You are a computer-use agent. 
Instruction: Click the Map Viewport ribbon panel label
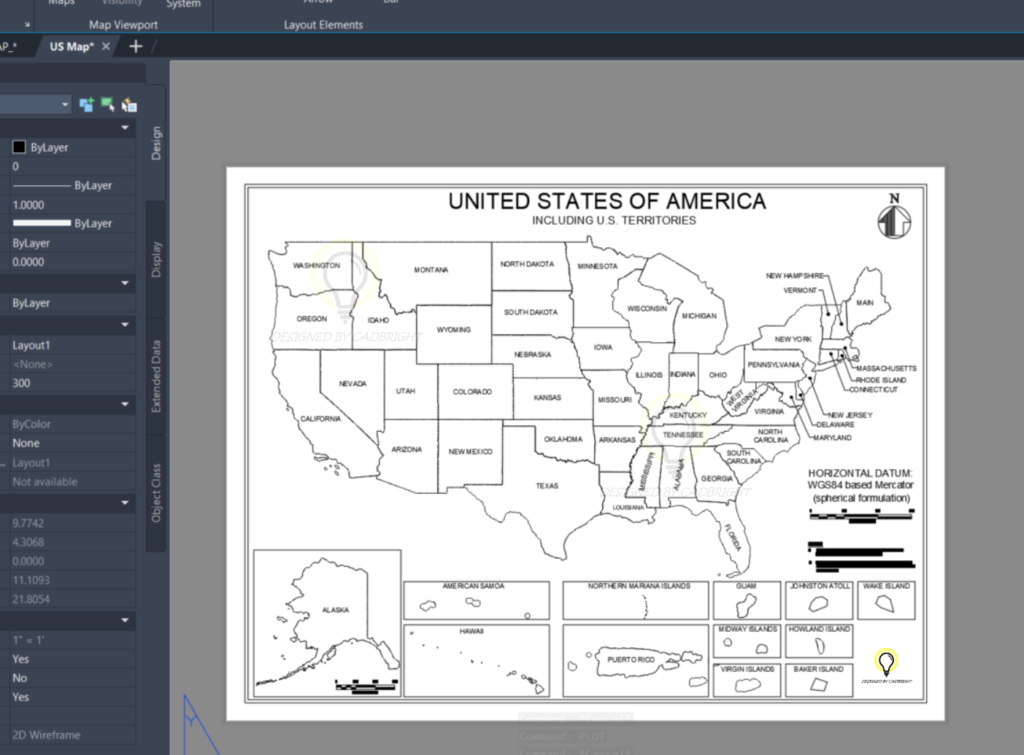(x=123, y=25)
